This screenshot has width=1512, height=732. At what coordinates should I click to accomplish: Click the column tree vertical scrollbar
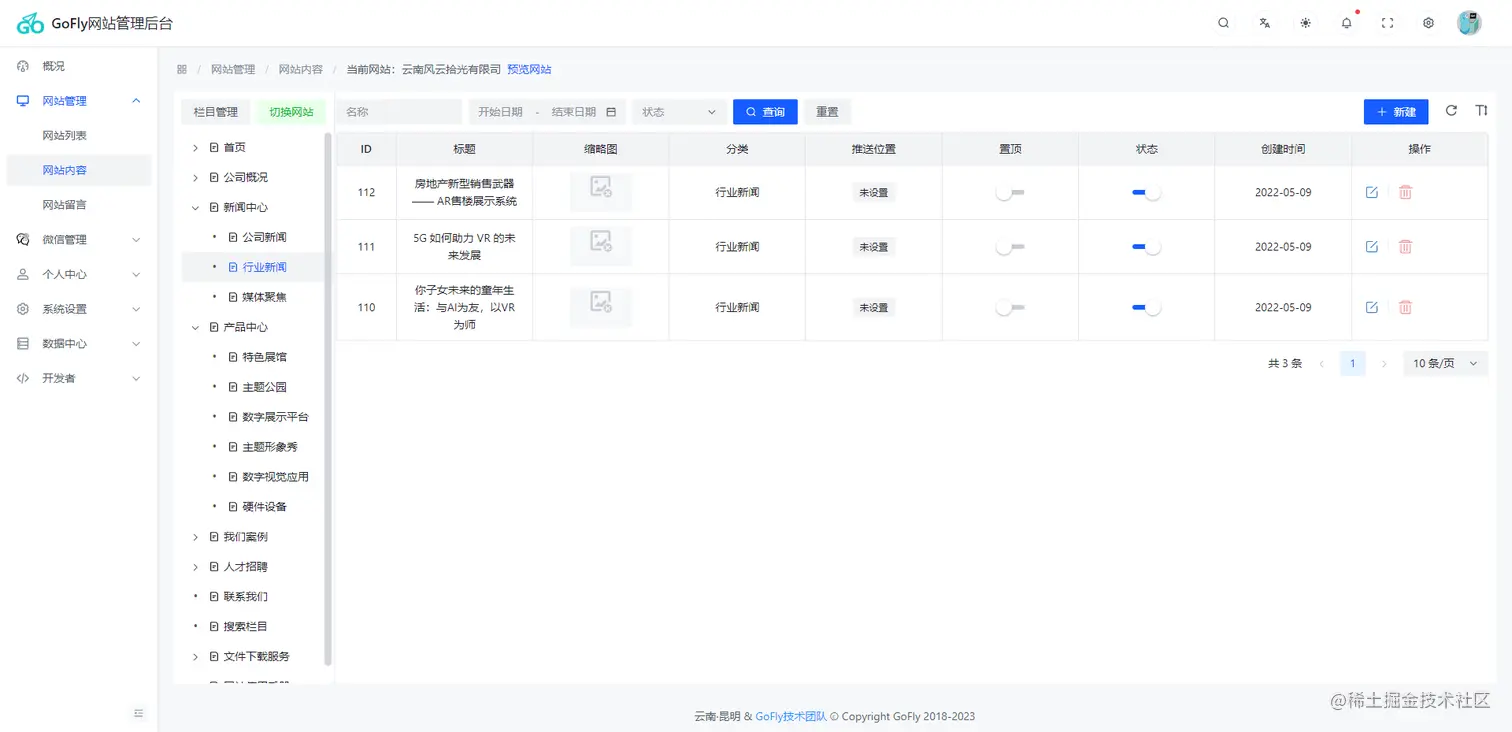pos(328,400)
